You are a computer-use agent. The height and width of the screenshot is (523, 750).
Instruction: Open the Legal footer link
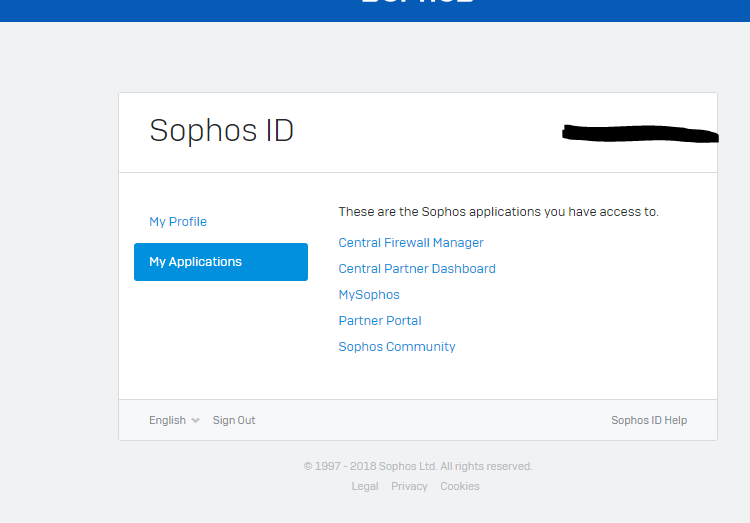(365, 486)
